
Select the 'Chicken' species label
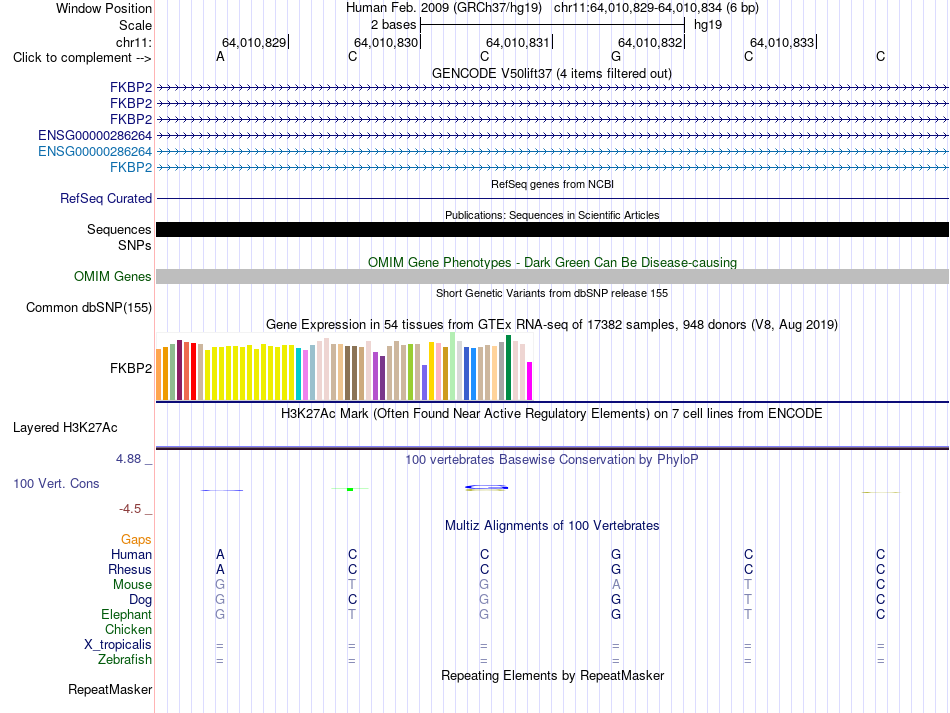point(128,629)
